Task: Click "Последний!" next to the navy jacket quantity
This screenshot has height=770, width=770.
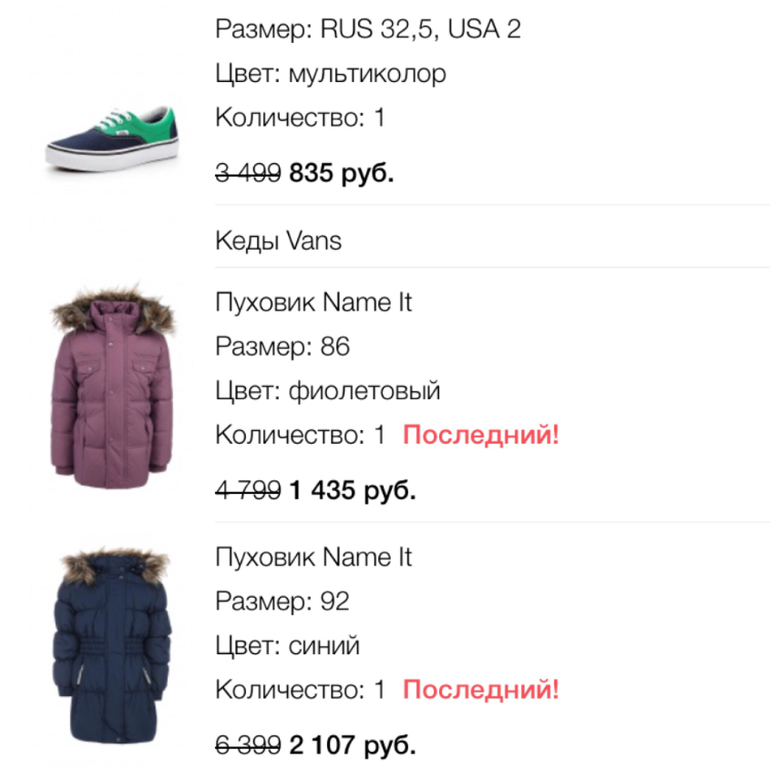Action: click(x=481, y=689)
